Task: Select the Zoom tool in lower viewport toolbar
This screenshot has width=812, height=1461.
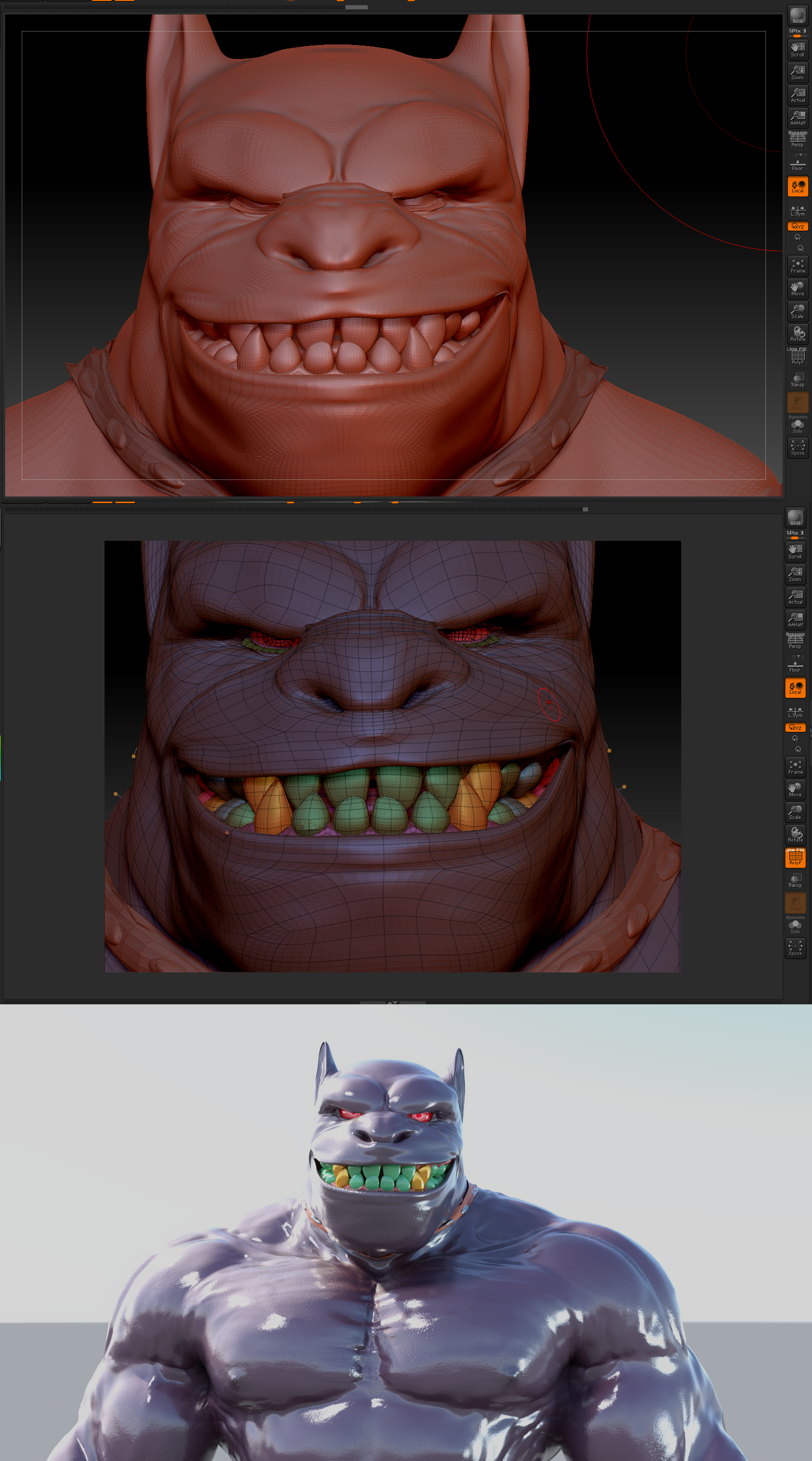Action: (795, 574)
